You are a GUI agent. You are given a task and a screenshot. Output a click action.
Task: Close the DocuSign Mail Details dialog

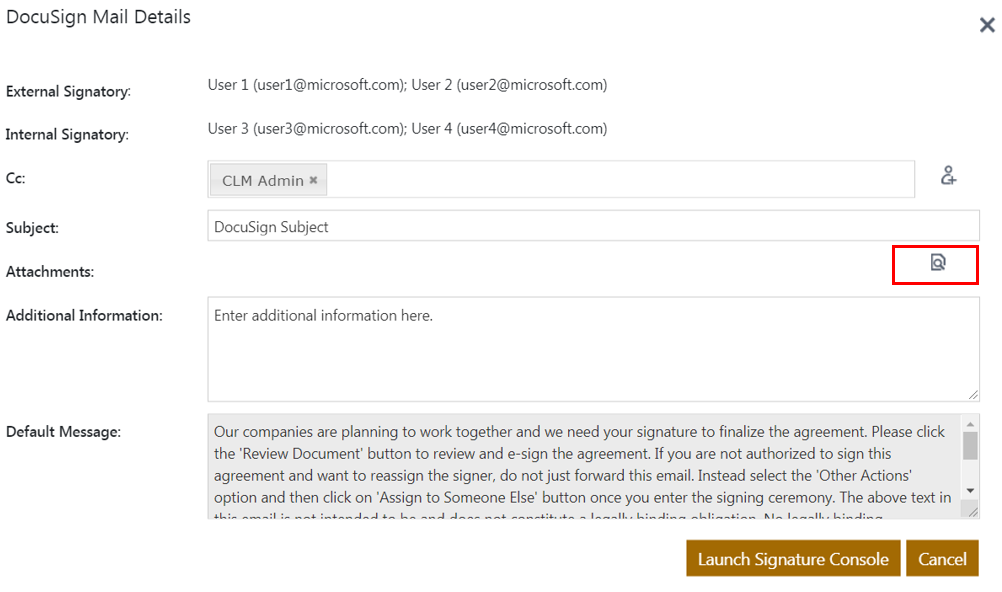point(986,25)
